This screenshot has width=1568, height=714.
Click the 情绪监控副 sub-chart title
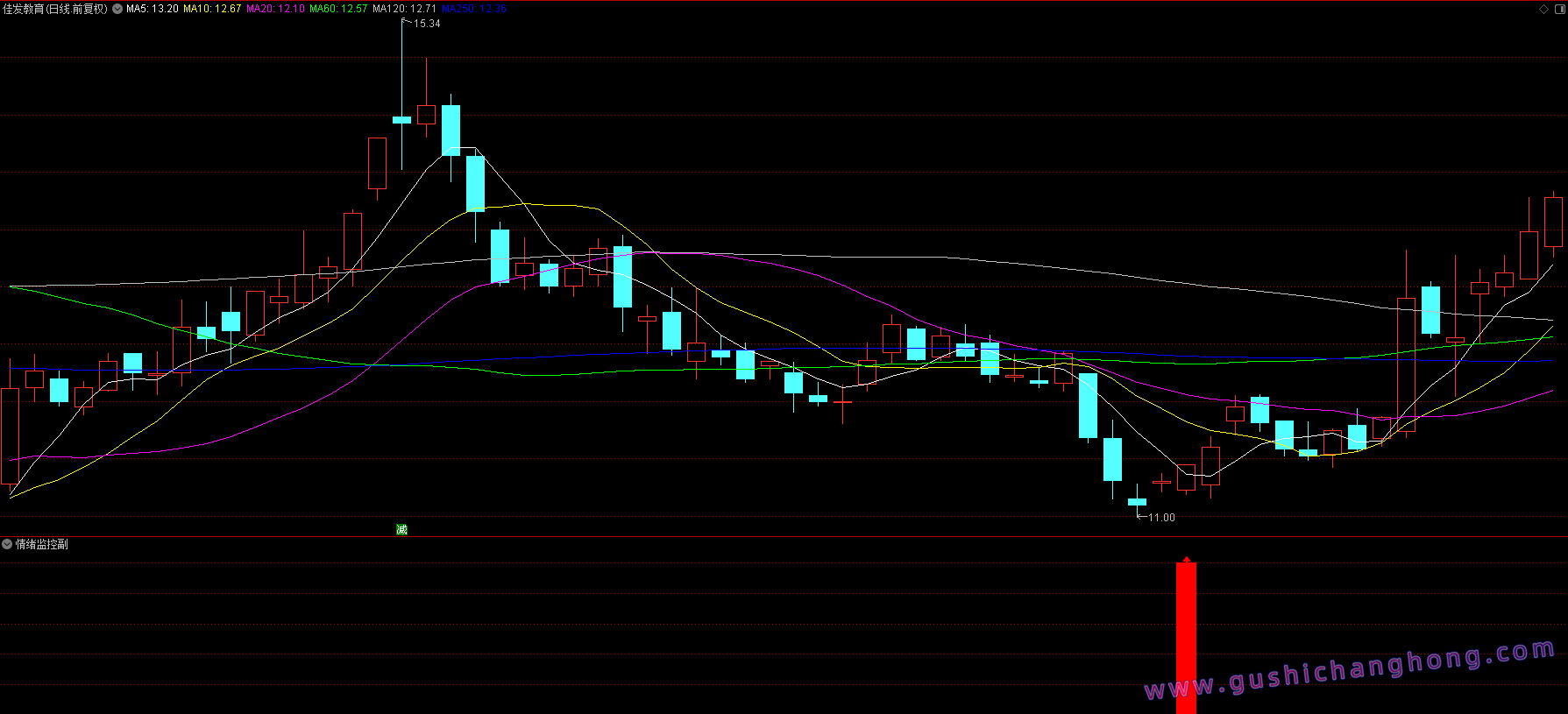coord(41,544)
